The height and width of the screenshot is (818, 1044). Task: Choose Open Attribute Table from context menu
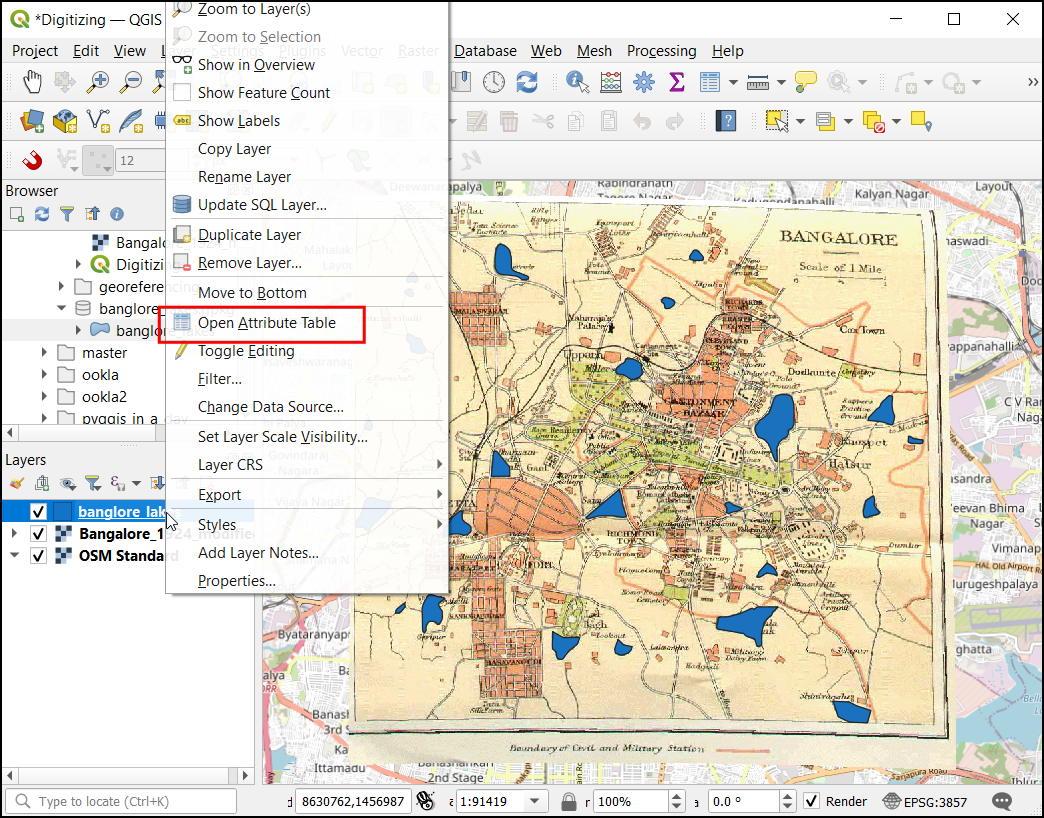pos(267,323)
